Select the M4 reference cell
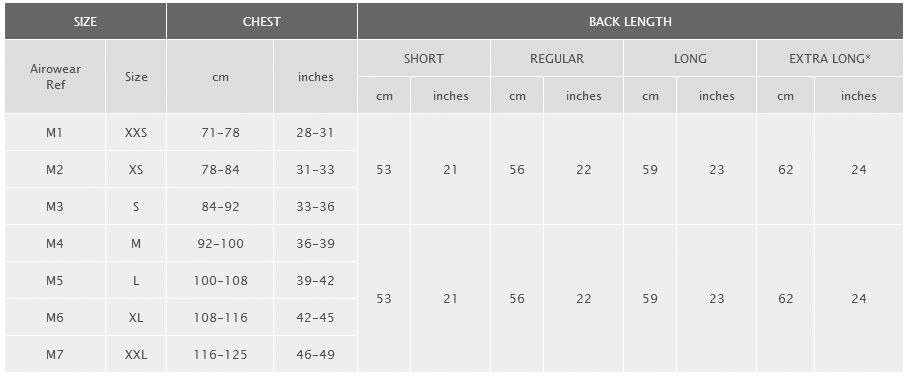912x379 pixels. (55, 244)
